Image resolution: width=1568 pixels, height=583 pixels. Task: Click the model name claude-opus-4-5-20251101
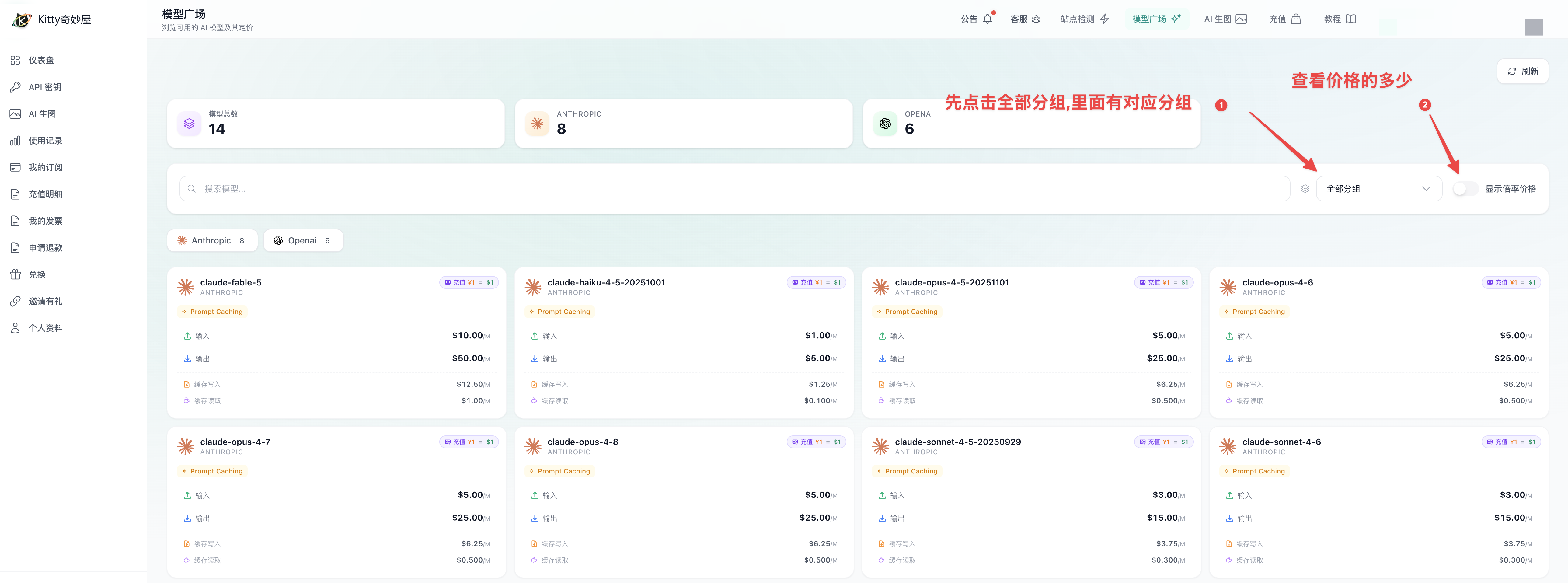coord(952,282)
